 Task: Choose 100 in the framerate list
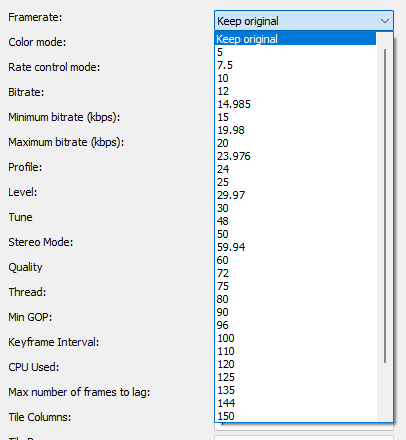295,338
